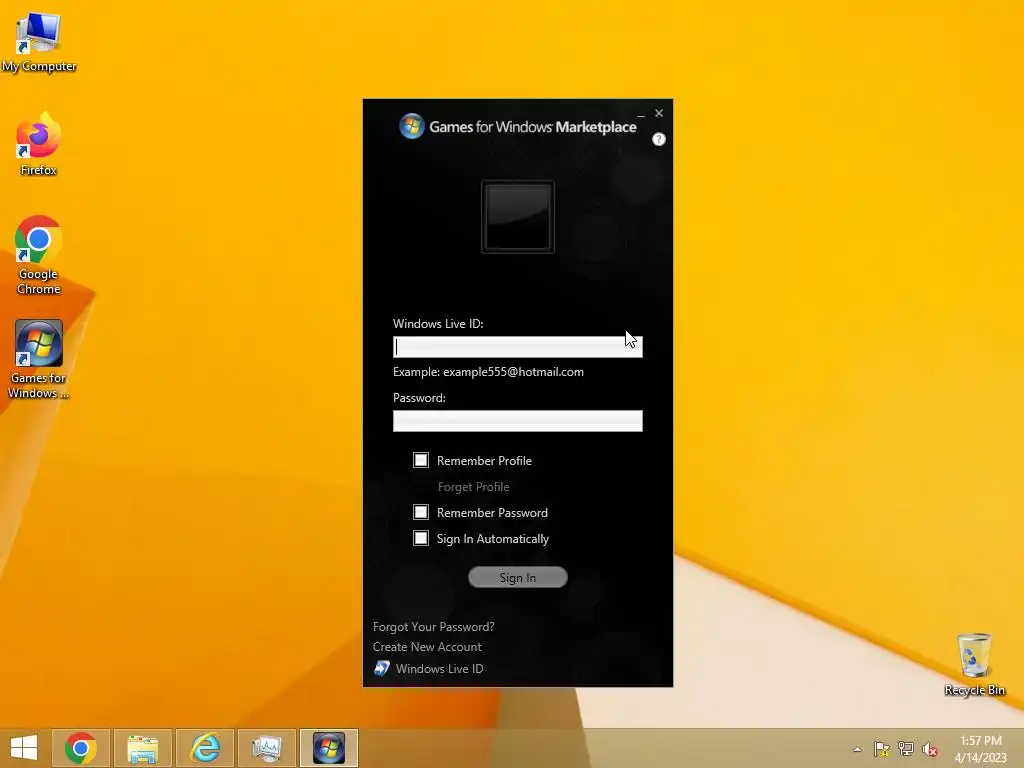
Task: Click the Windows Live ID footer link
Action: tap(440, 669)
